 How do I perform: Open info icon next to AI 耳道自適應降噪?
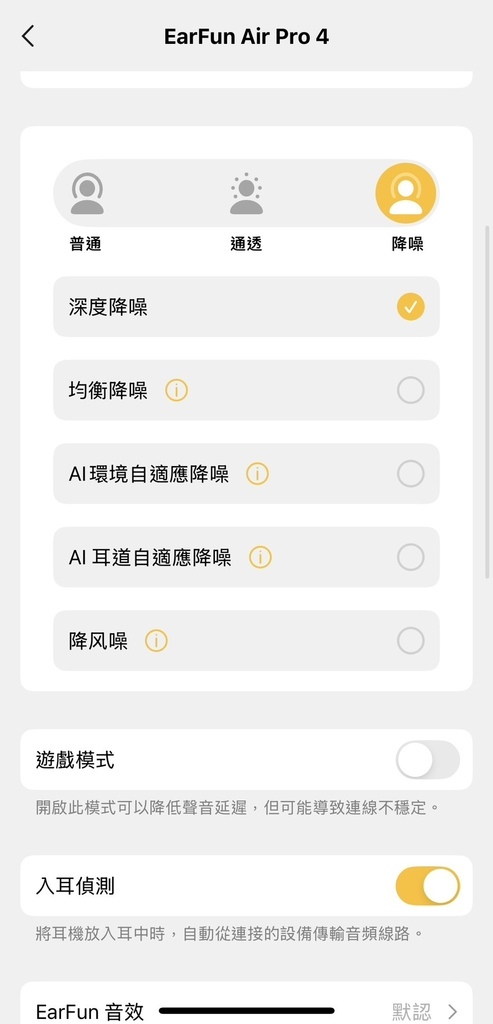pos(260,558)
